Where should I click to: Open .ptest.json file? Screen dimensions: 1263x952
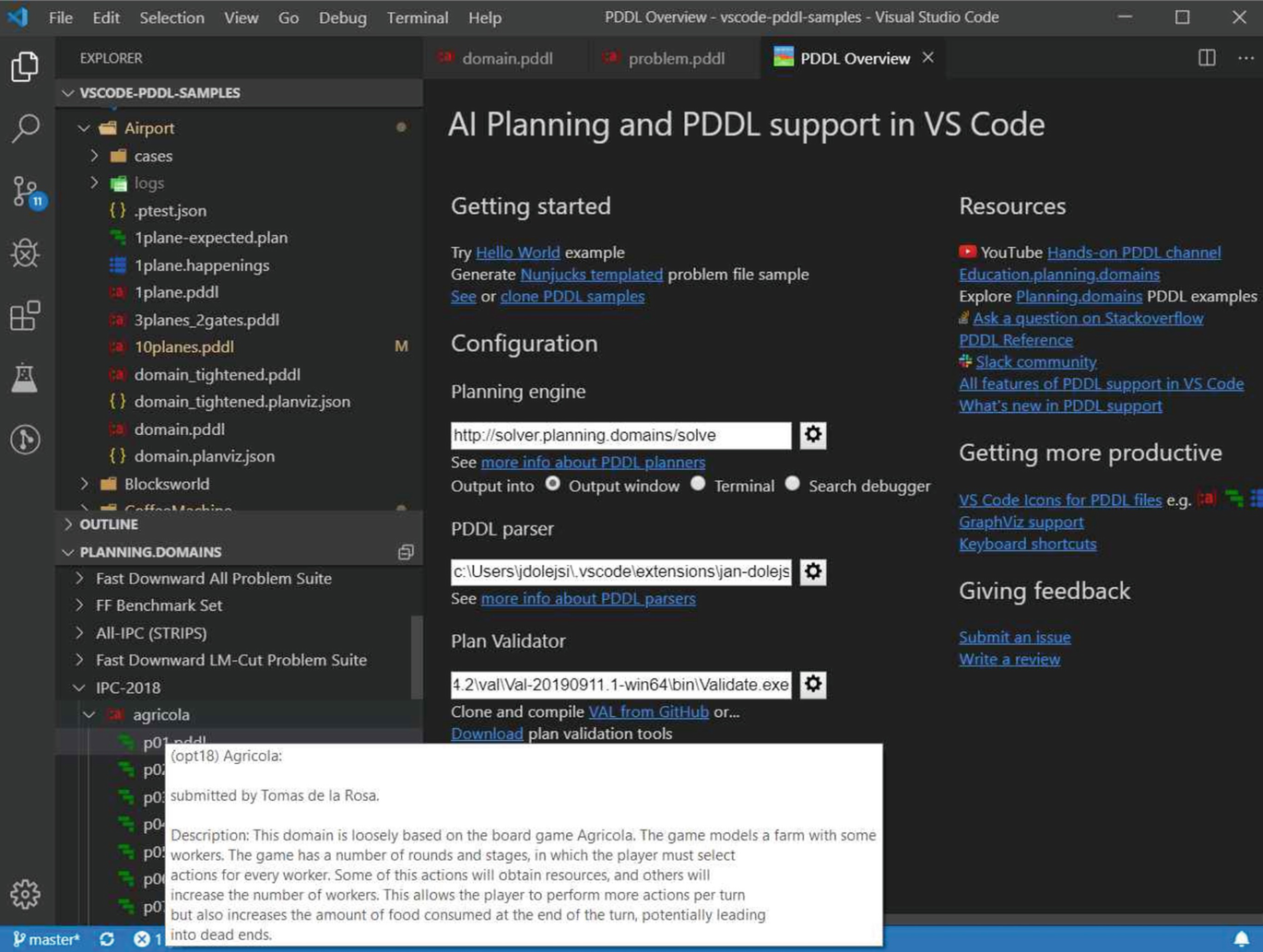171,210
